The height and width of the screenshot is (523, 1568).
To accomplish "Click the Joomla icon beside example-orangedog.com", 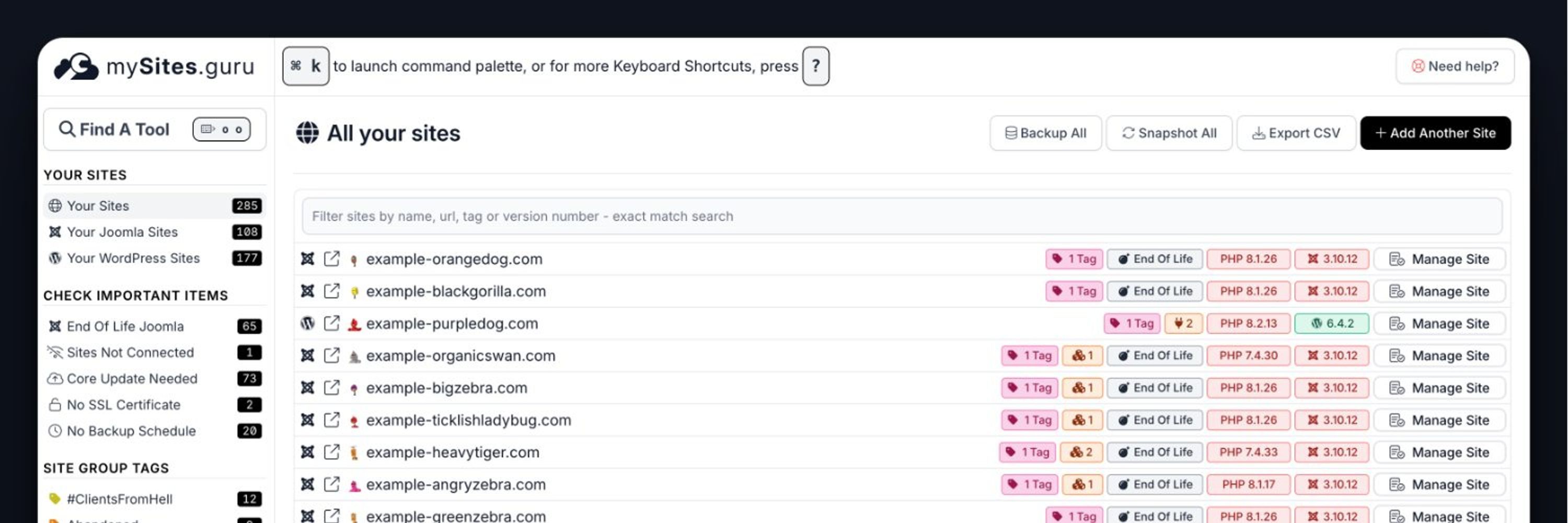I will pyautogui.click(x=307, y=259).
